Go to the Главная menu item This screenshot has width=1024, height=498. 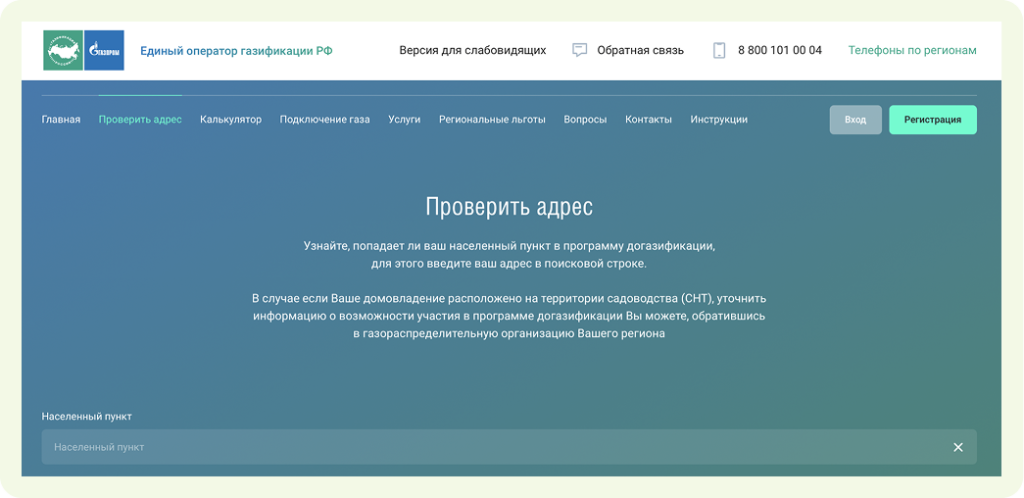point(61,119)
